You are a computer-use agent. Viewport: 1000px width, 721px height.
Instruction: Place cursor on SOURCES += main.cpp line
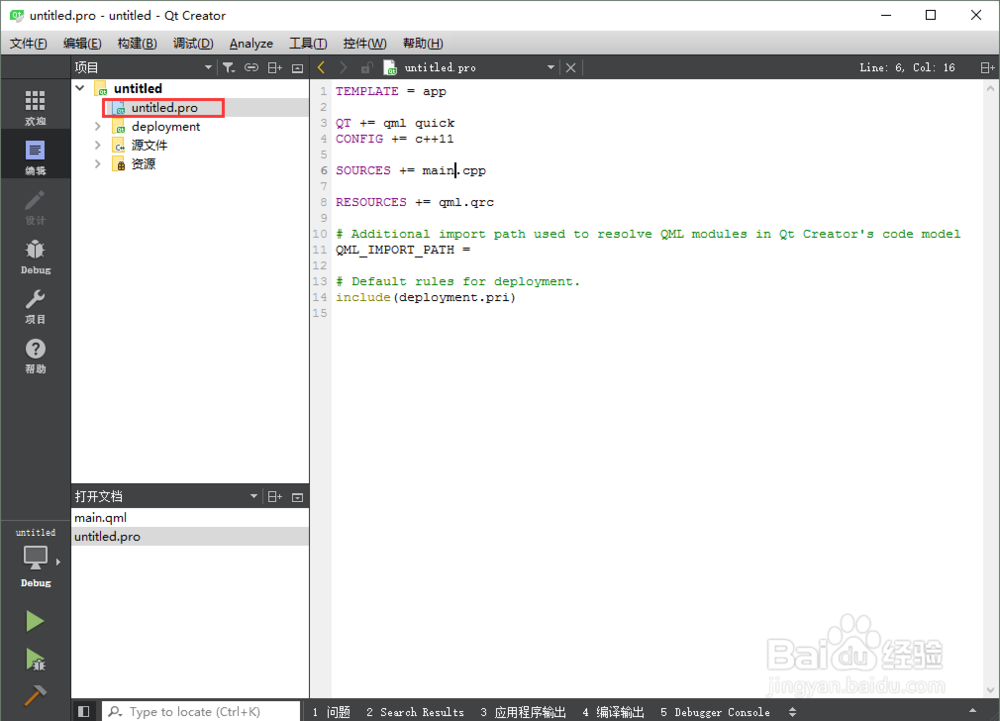click(x=411, y=170)
